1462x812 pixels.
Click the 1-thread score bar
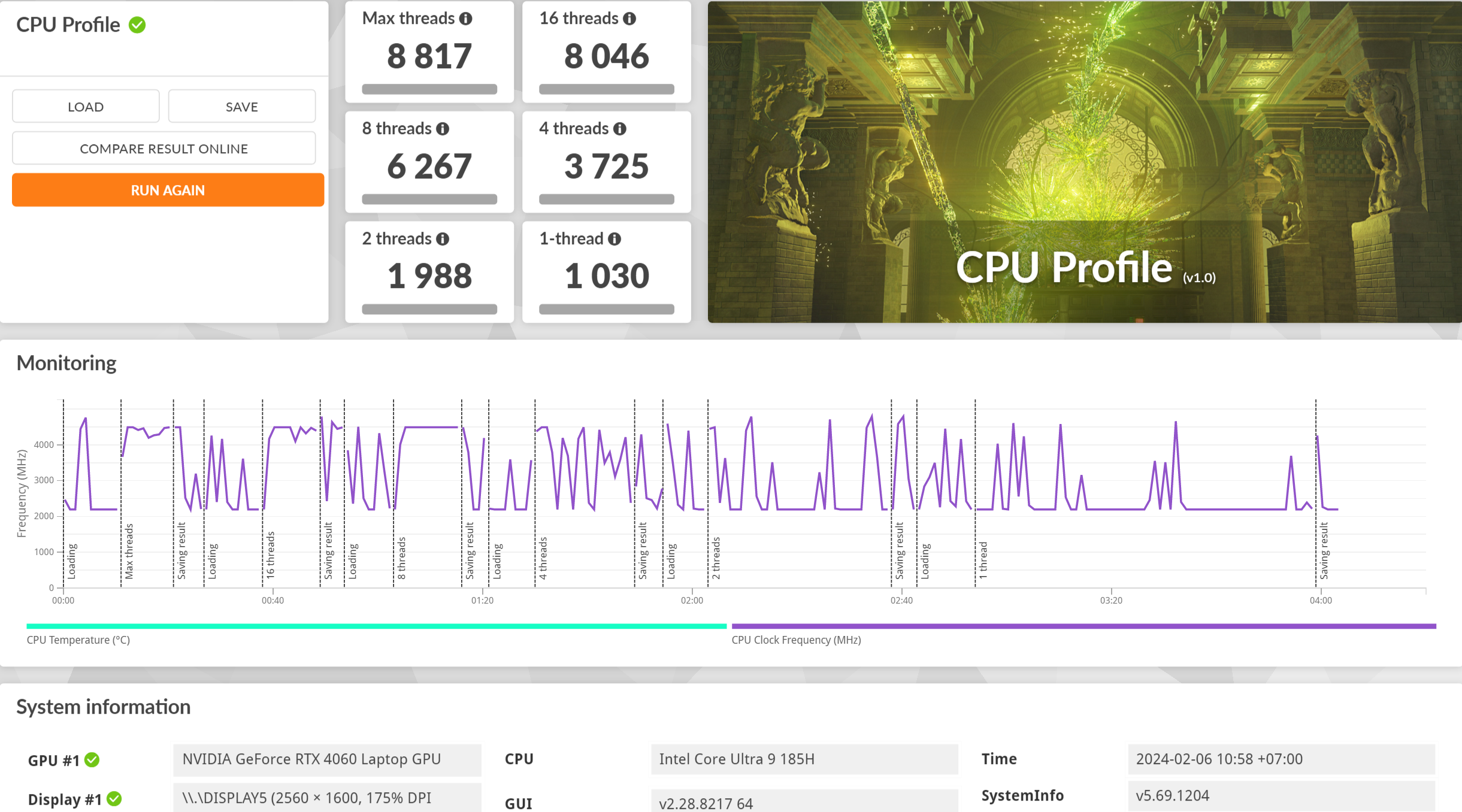pyautogui.click(x=606, y=310)
